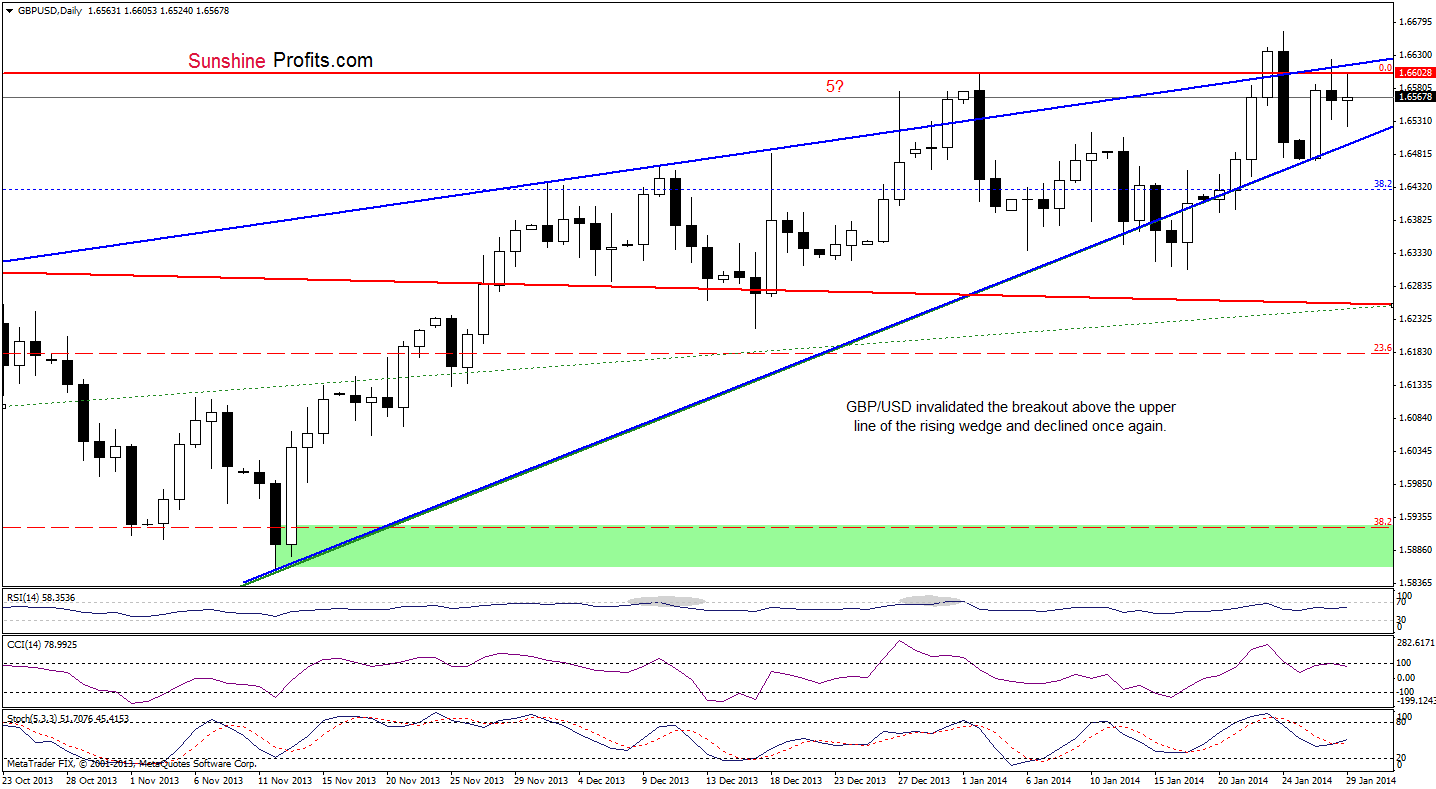Click the 1.58365 price axis label
This screenshot has height=789, width=1436.
tap(1415, 582)
